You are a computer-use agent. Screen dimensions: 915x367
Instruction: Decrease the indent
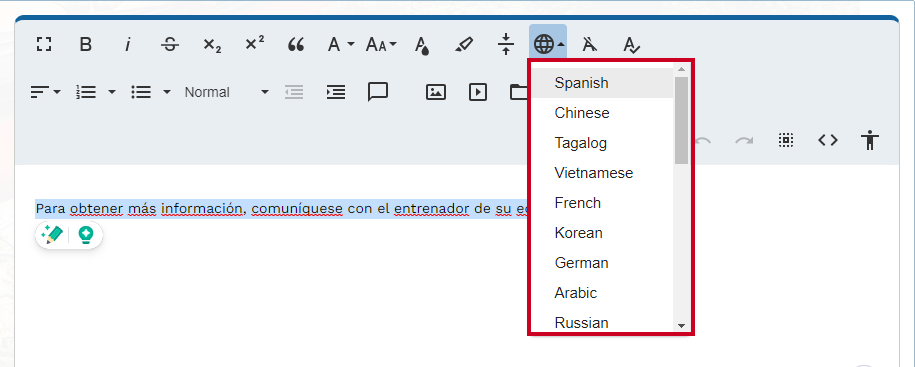click(x=294, y=92)
